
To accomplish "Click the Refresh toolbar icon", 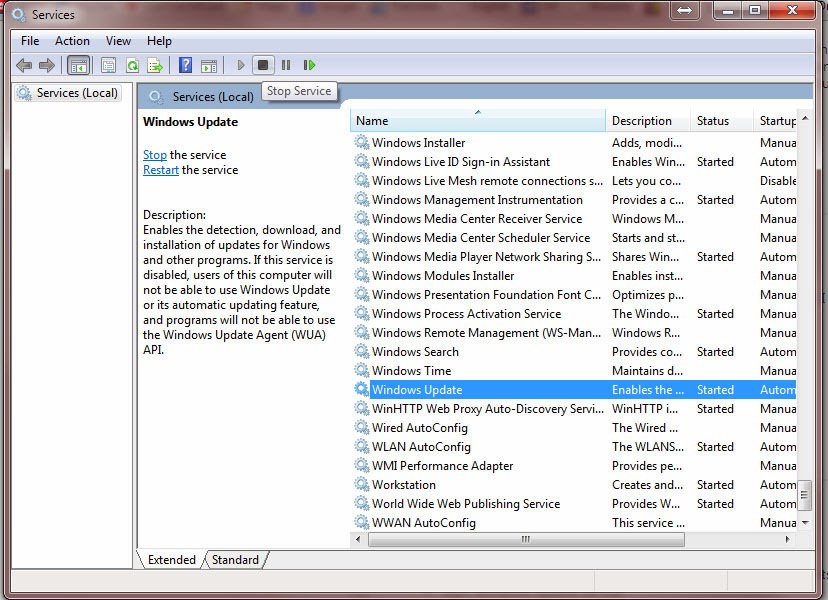I will pos(132,65).
